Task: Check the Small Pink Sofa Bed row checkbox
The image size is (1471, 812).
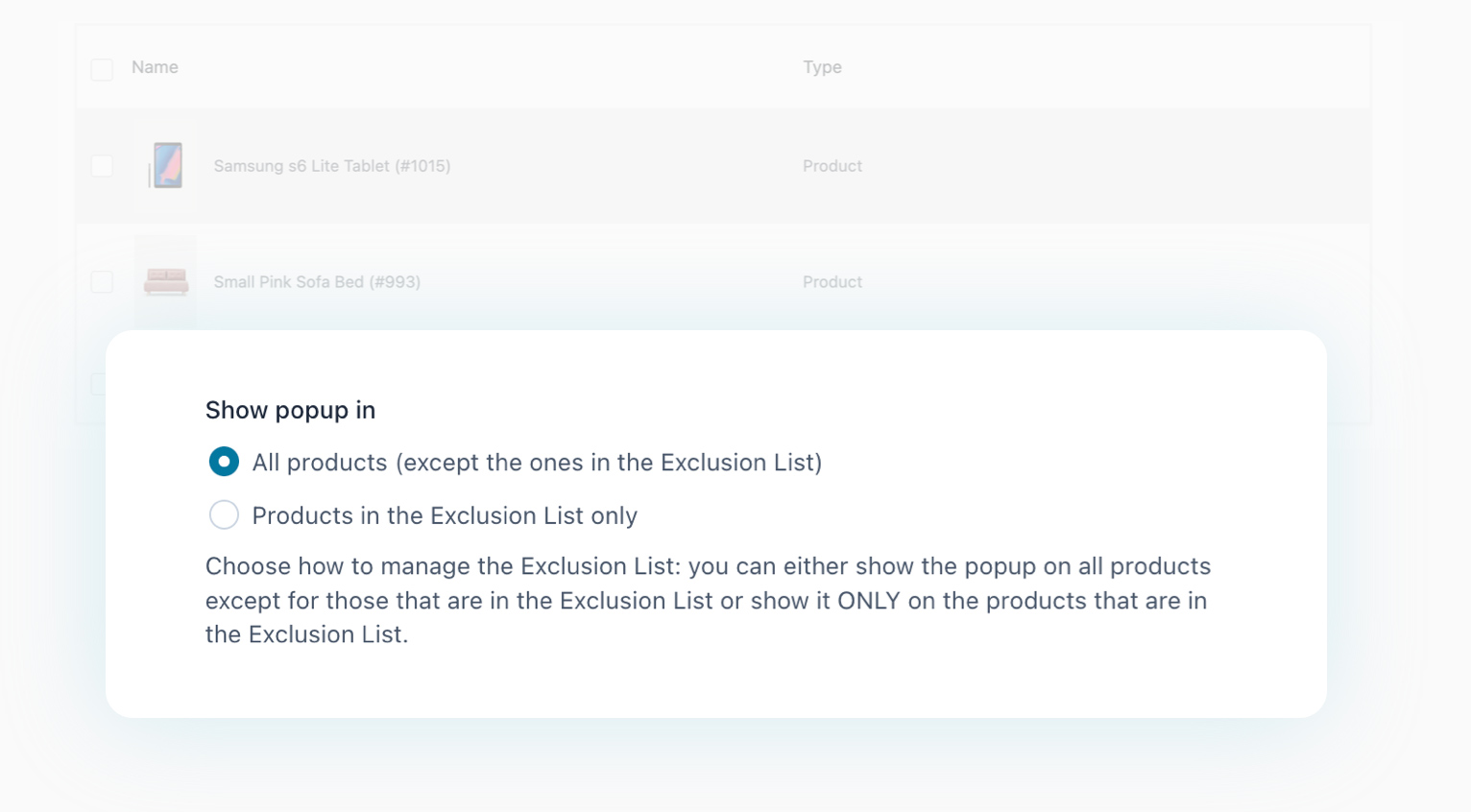Action: pyautogui.click(x=102, y=282)
